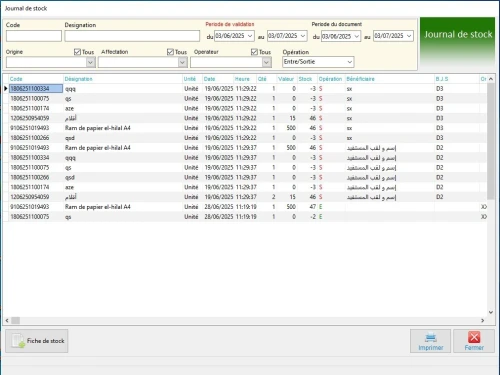Select the selected code cell 1806251100334 in first row
The width and height of the screenshot is (500, 375).
[x=36, y=88]
